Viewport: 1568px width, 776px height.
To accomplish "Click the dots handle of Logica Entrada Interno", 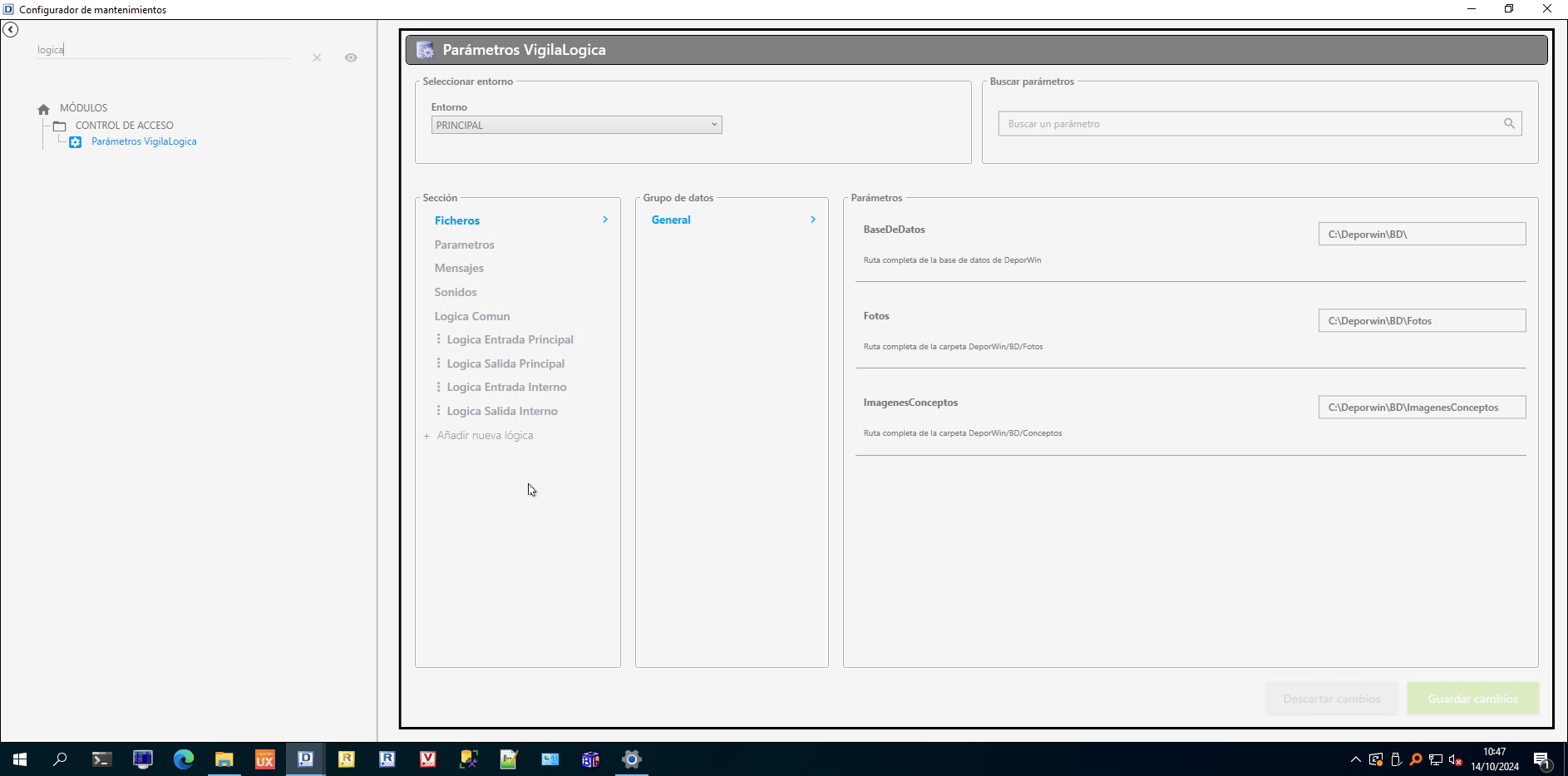I will [438, 387].
